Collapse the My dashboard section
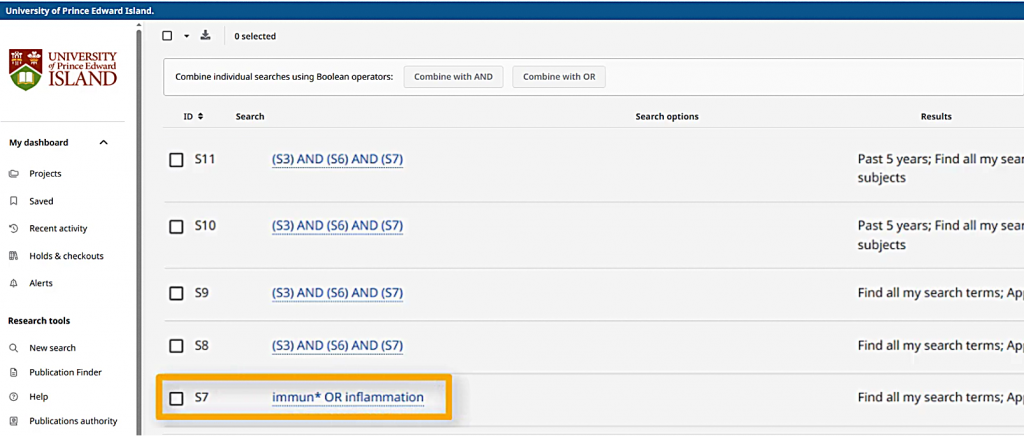 (x=103, y=143)
